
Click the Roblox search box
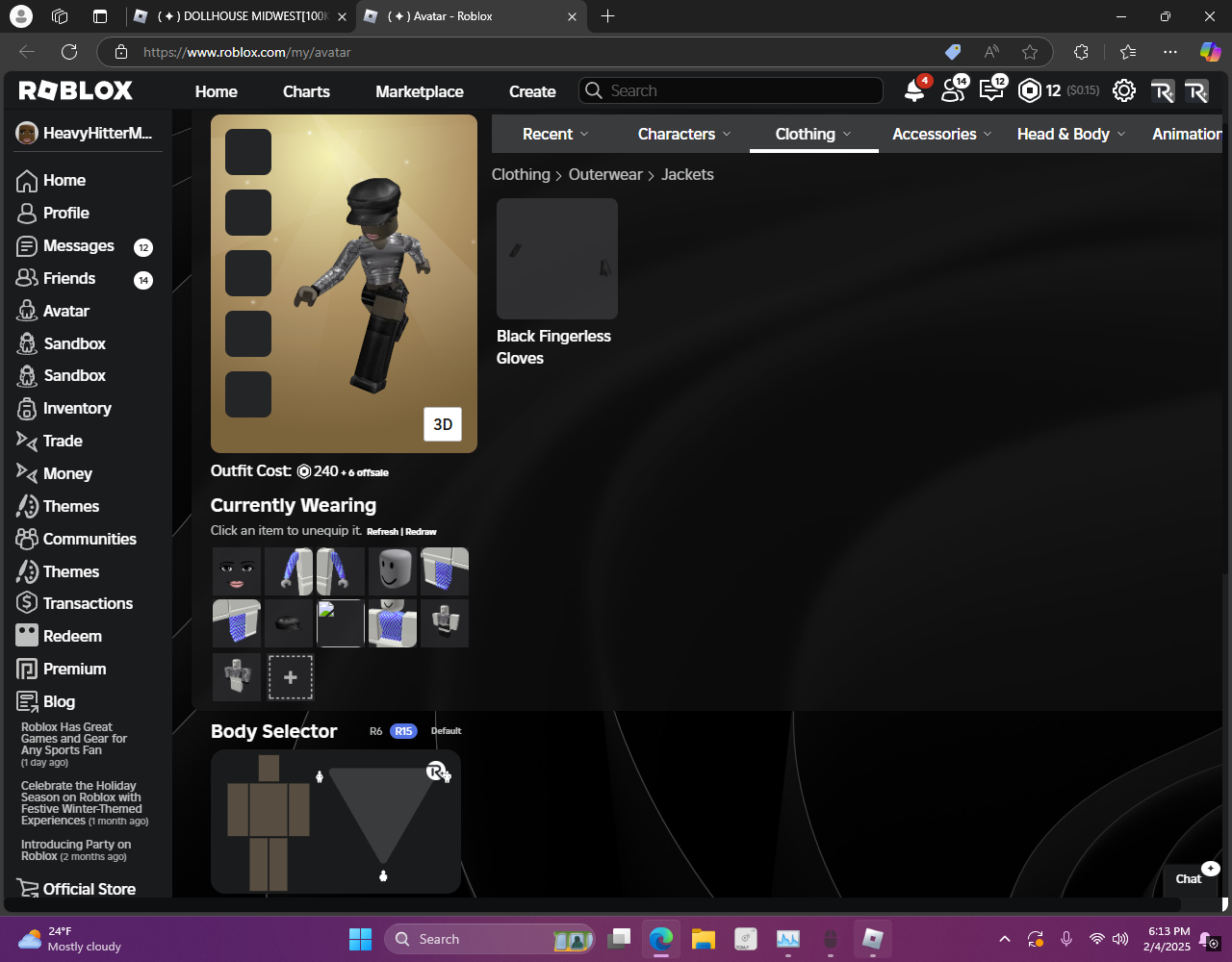point(731,90)
